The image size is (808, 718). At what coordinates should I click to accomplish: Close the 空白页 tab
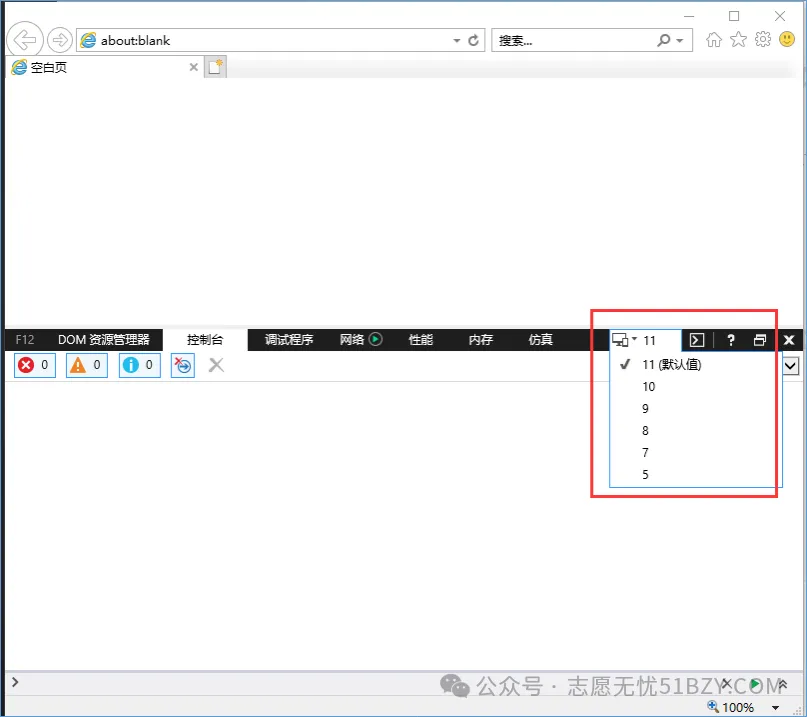[194, 67]
